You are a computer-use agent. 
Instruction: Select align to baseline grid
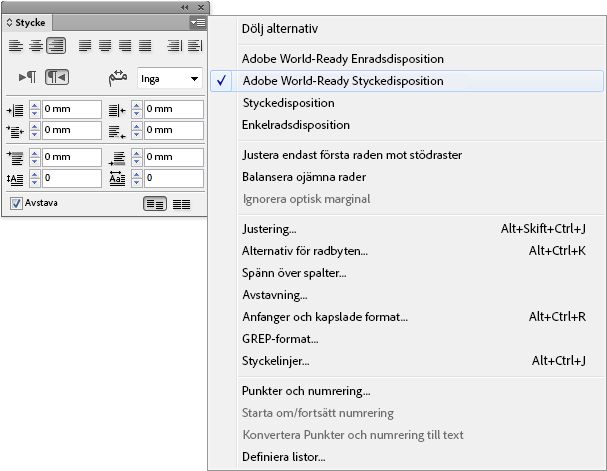point(182,204)
